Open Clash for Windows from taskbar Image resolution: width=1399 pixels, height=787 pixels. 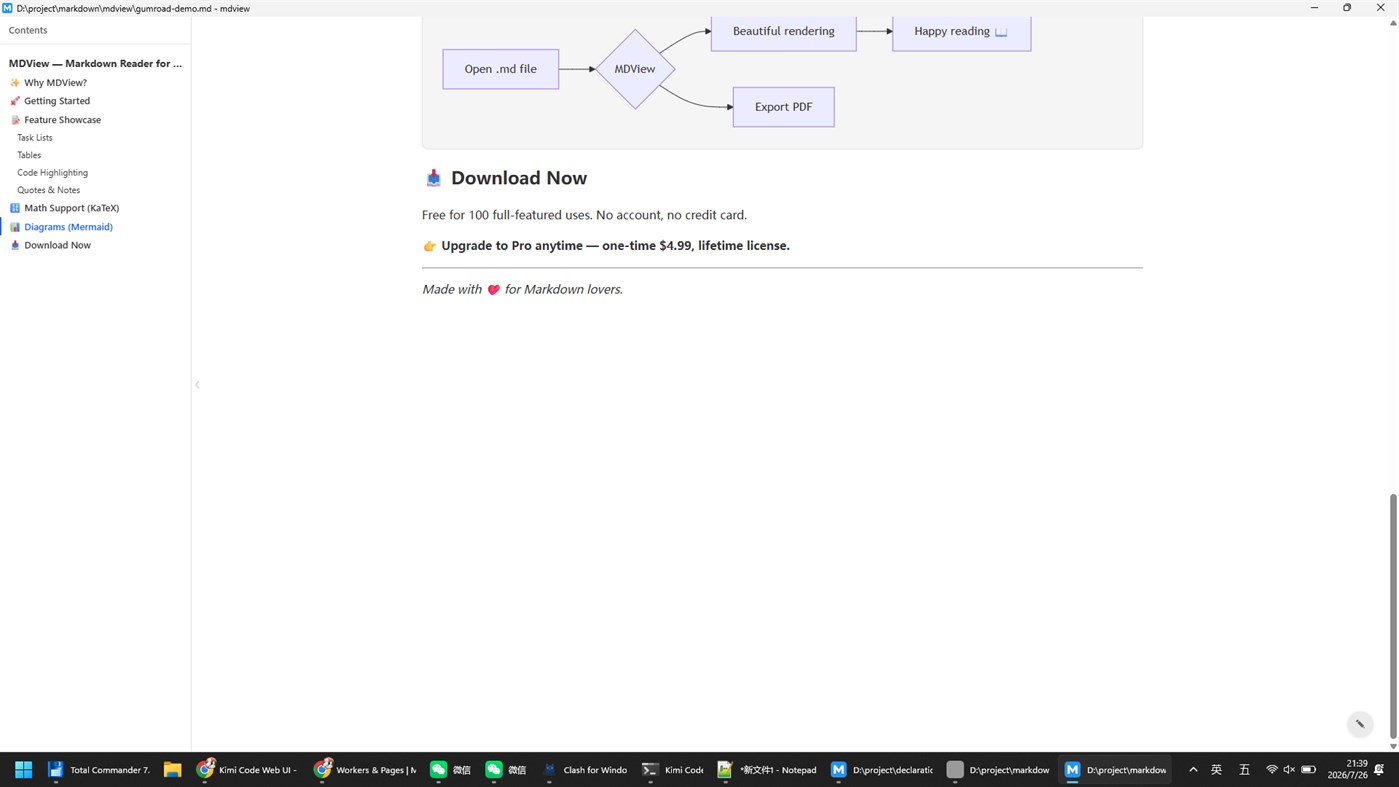(585, 770)
